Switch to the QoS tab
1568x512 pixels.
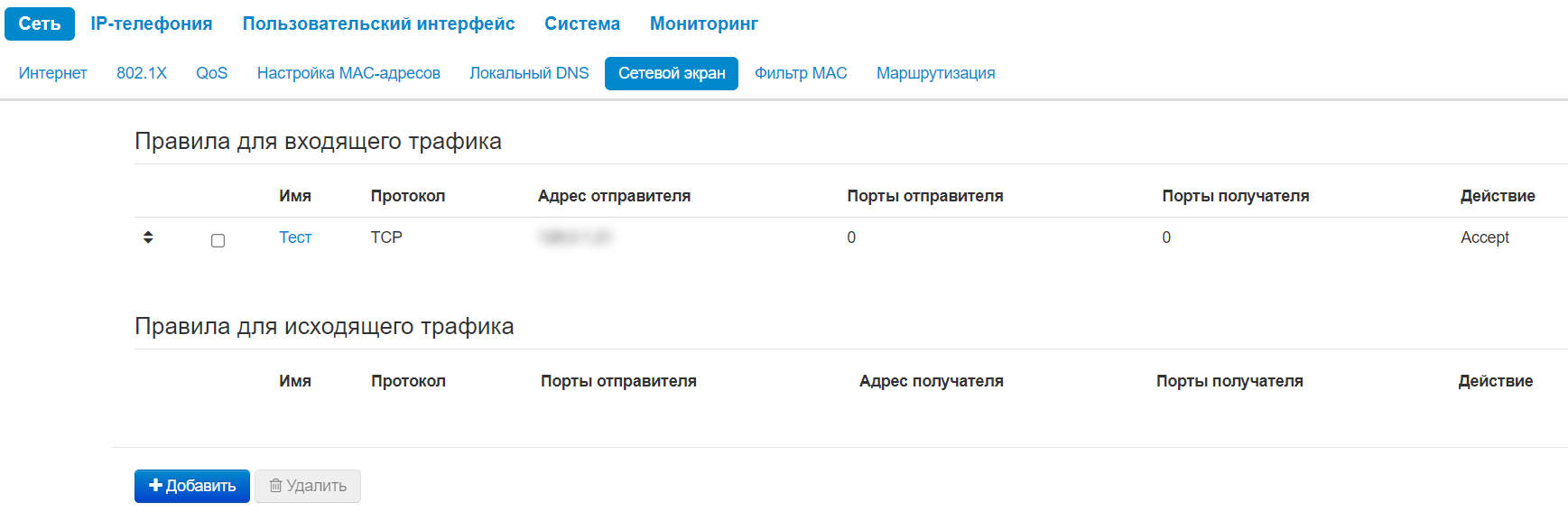212,73
